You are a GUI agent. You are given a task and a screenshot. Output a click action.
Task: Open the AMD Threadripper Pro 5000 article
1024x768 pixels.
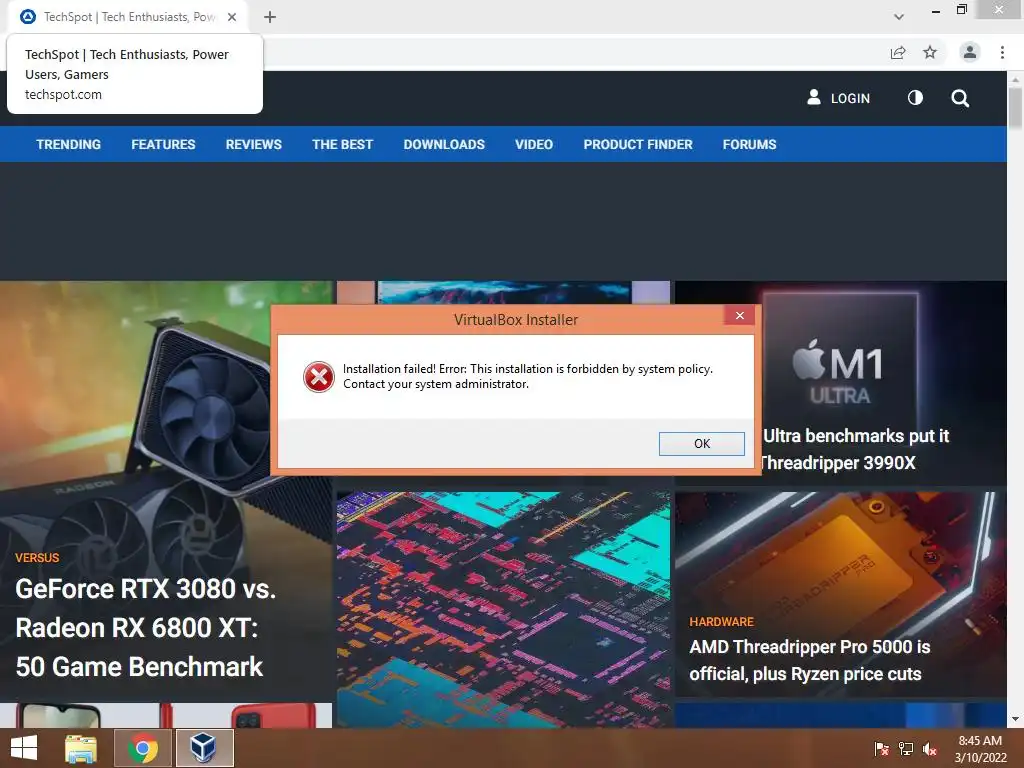tap(810, 660)
